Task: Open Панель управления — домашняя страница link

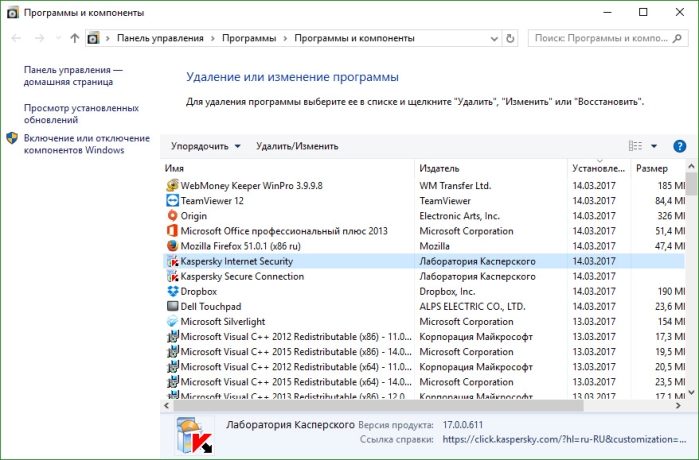Action: (x=73, y=76)
